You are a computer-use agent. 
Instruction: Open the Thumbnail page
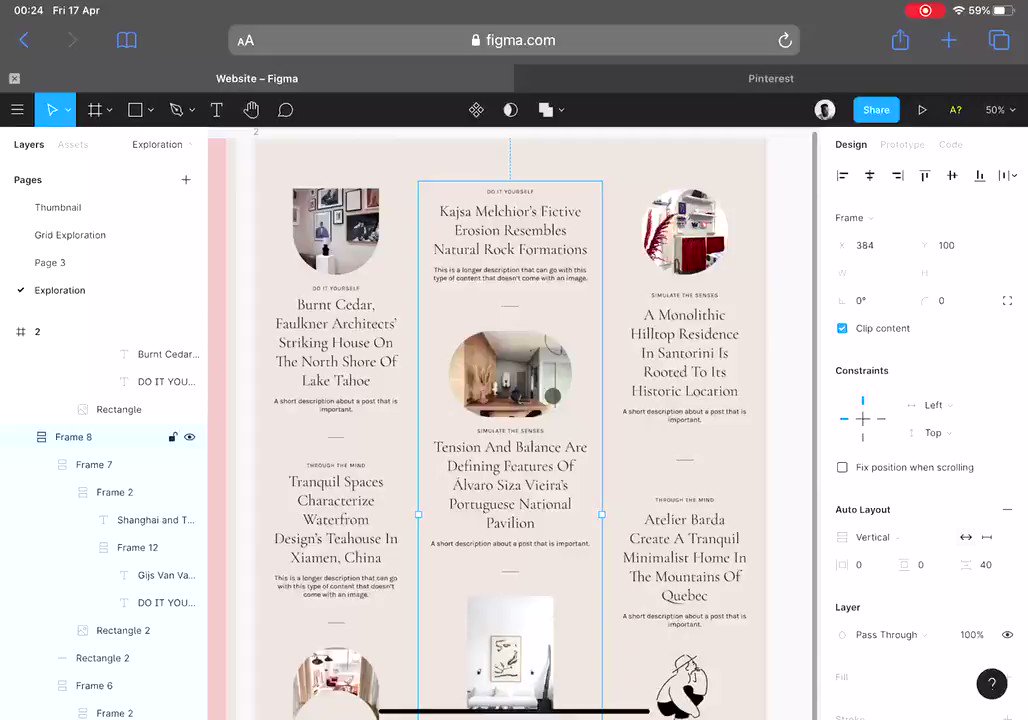click(x=58, y=207)
